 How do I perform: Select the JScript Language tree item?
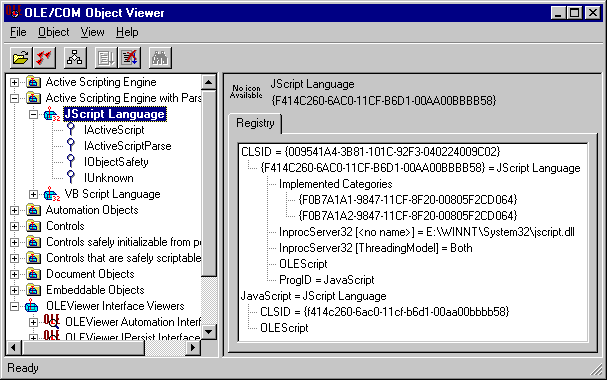point(115,114)
